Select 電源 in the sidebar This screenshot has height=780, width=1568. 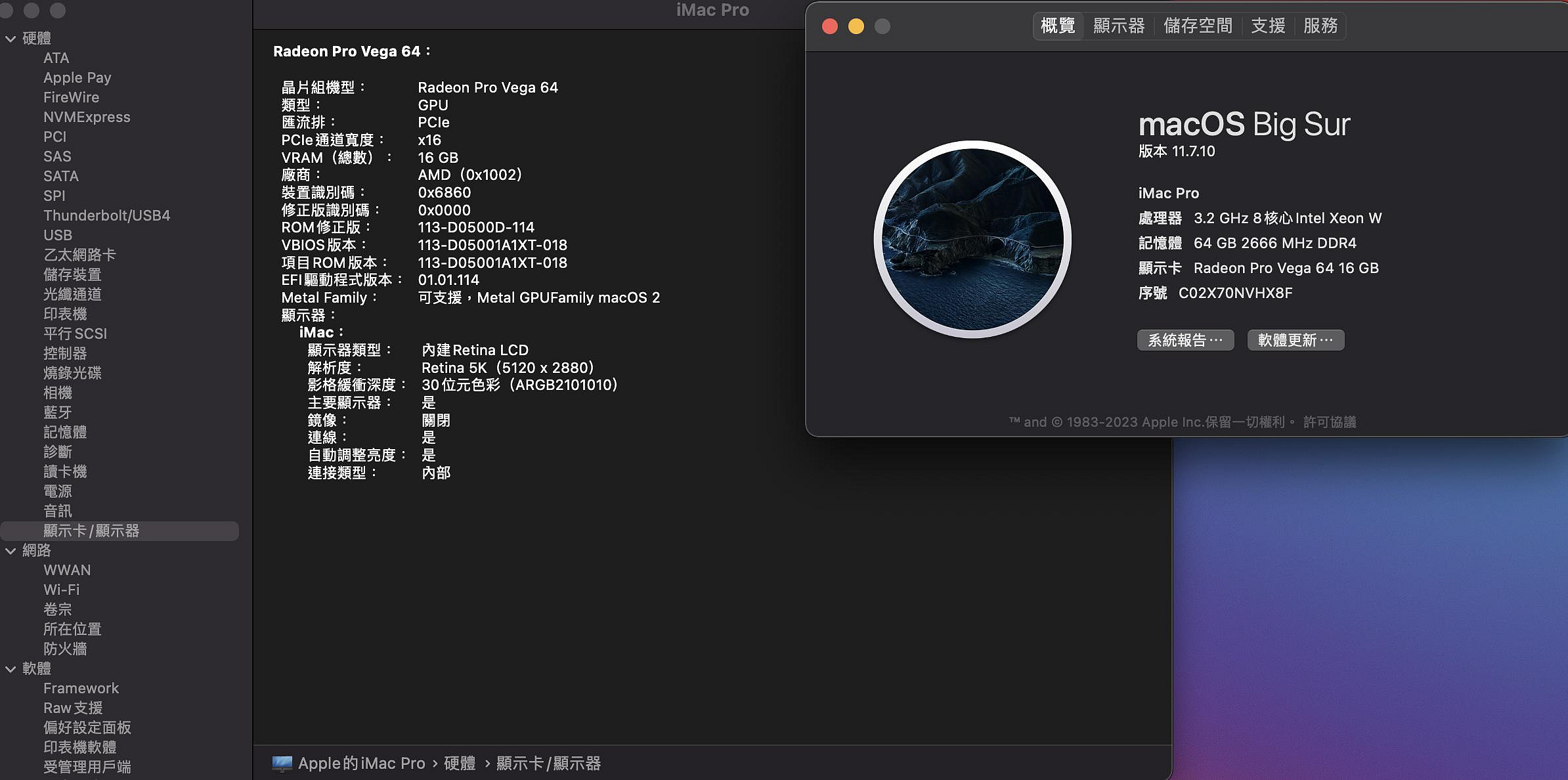(x=58, y=492)
